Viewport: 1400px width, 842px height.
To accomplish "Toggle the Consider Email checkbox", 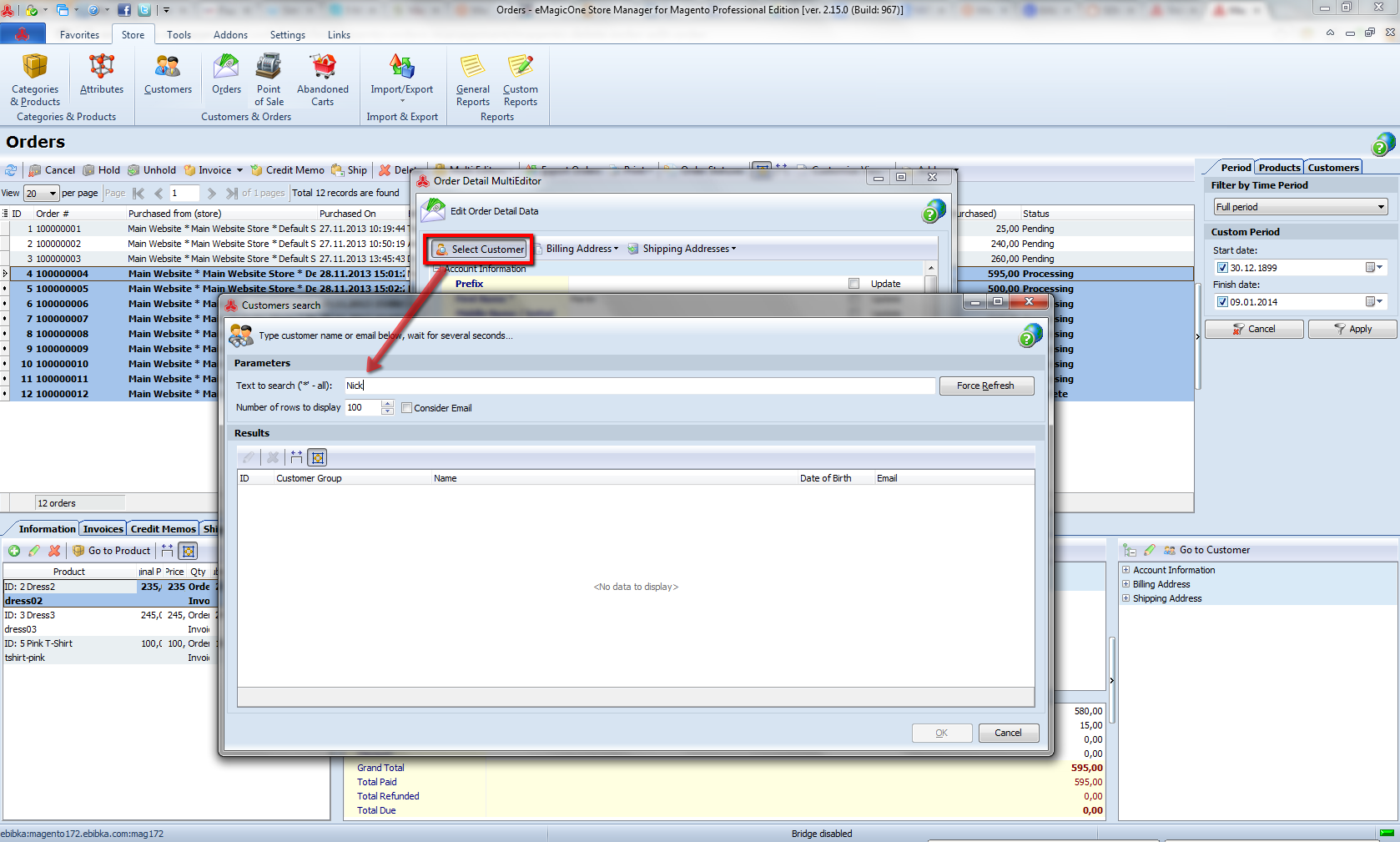I will pos(406,408).
